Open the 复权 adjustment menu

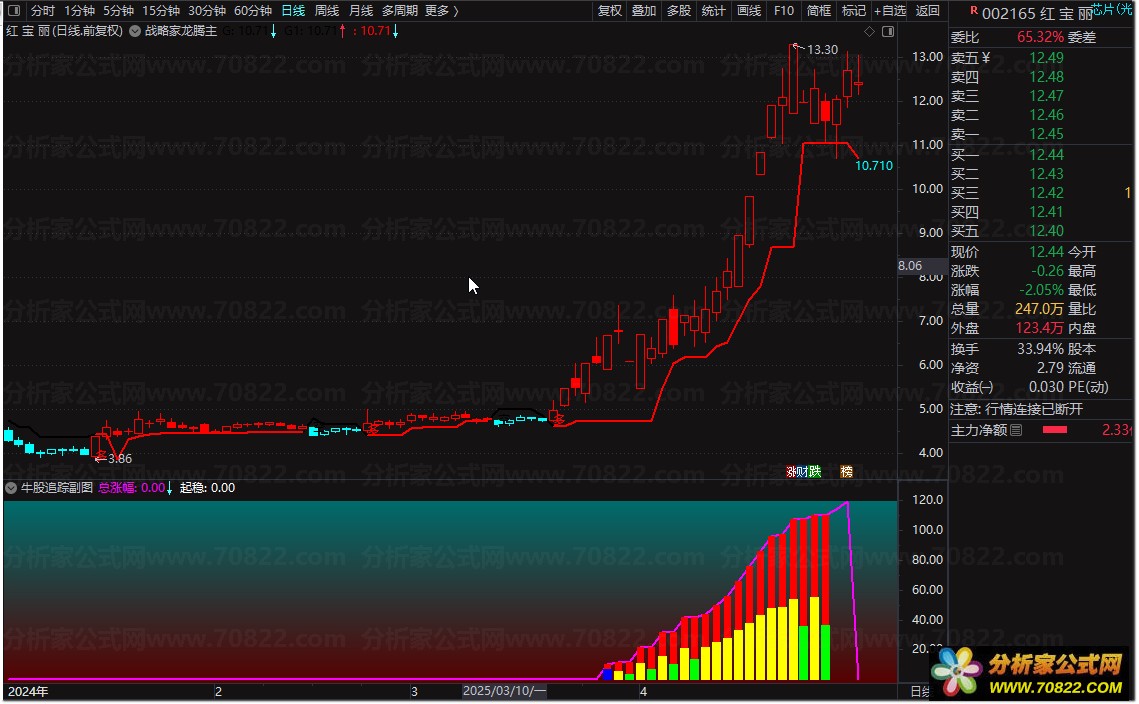point(609,11)
